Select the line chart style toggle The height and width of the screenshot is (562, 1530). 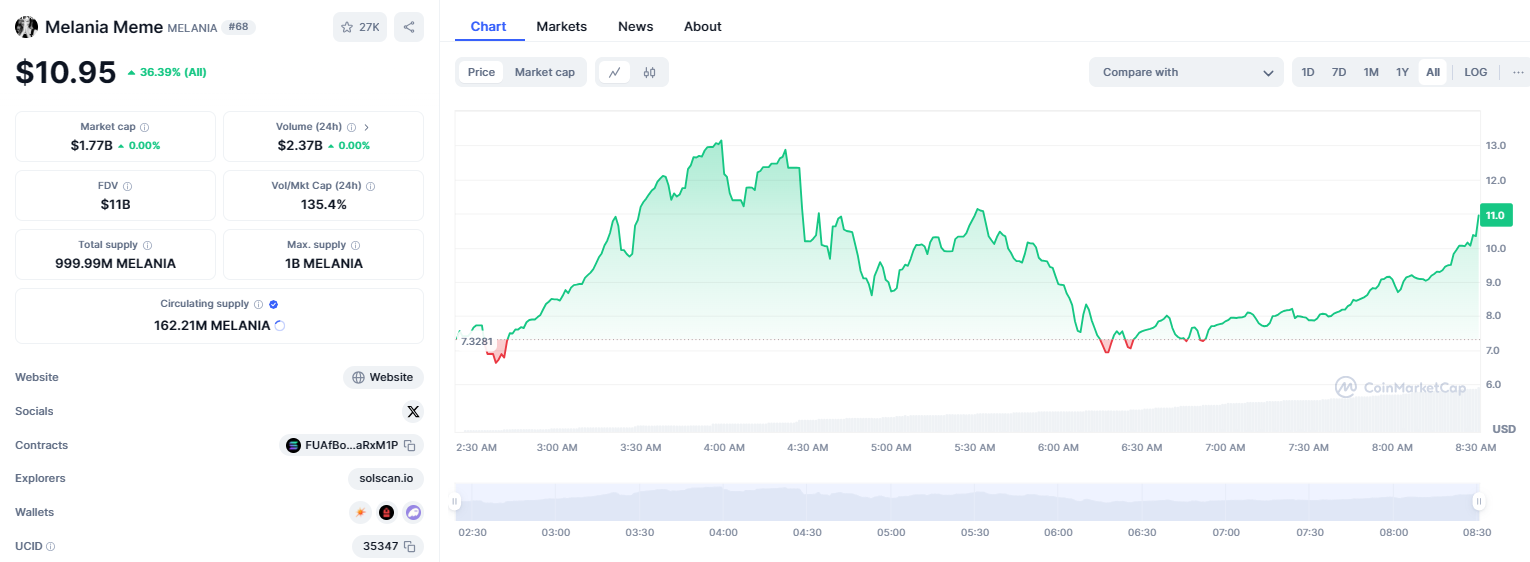point(615,72)
